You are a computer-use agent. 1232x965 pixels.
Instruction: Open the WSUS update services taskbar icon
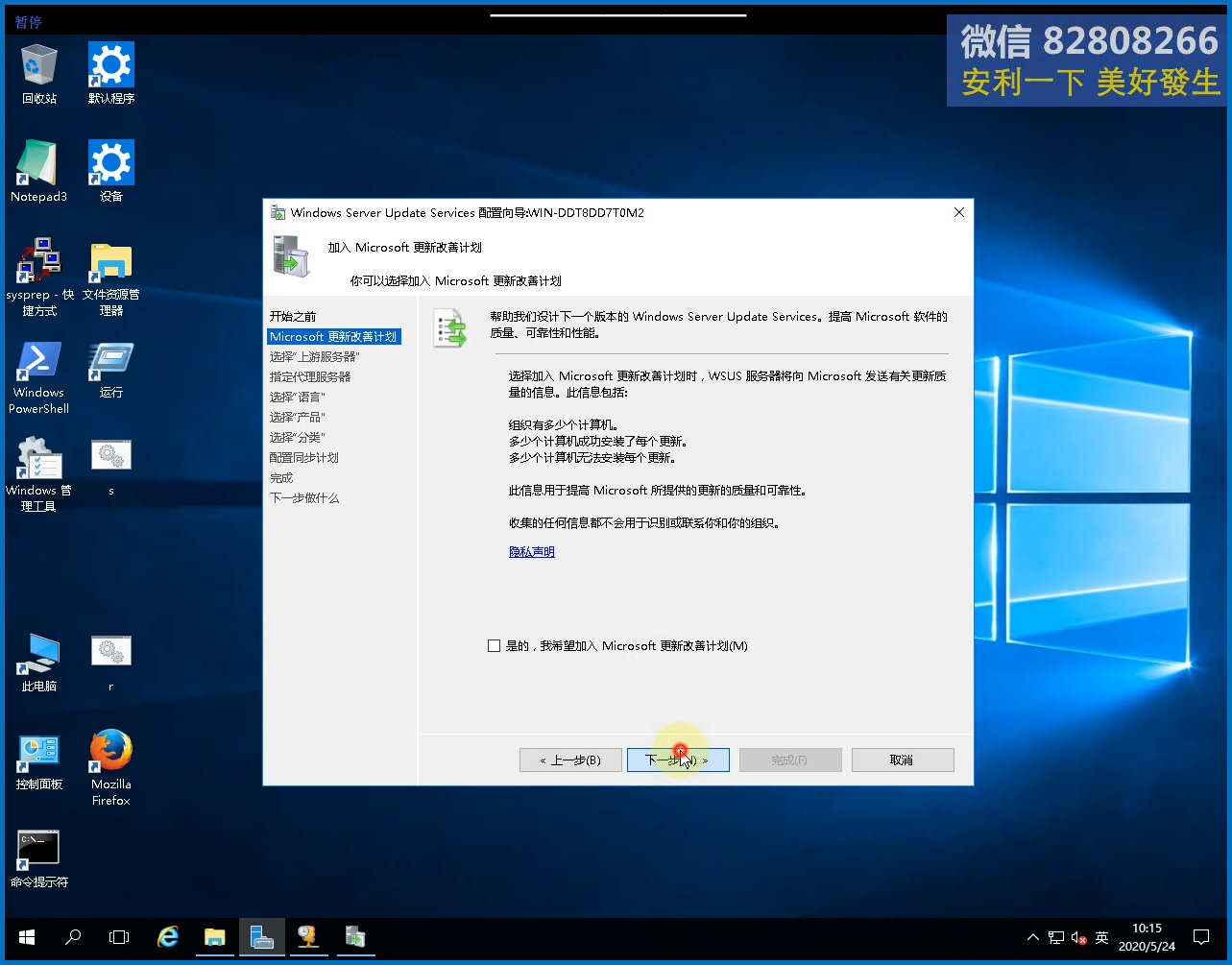tap(307, 937)
